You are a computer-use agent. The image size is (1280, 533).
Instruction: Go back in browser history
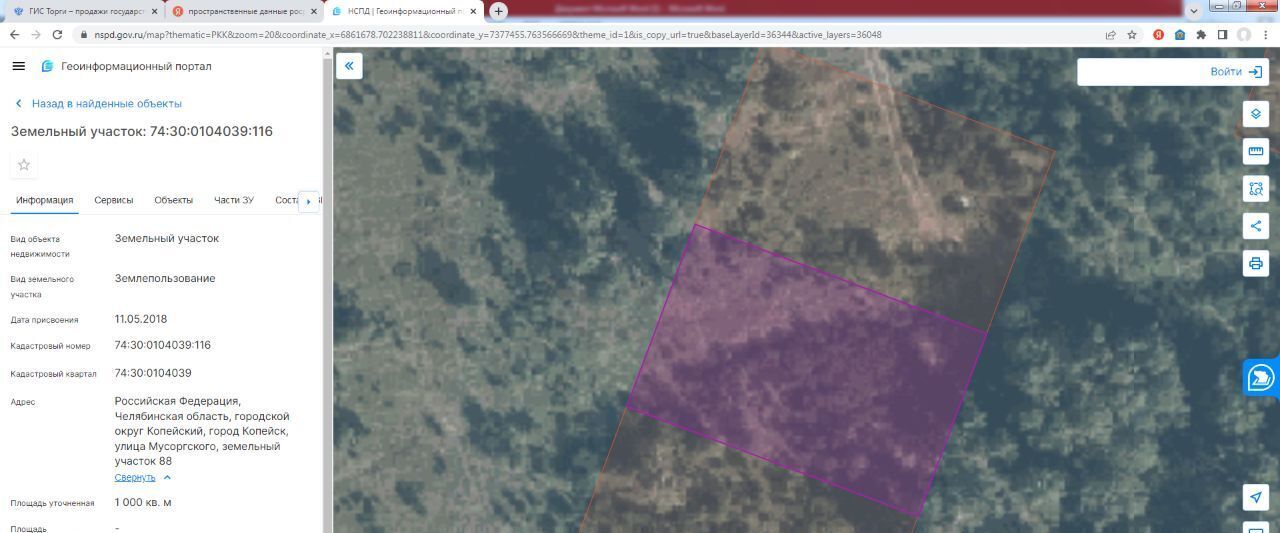(14, 34)
